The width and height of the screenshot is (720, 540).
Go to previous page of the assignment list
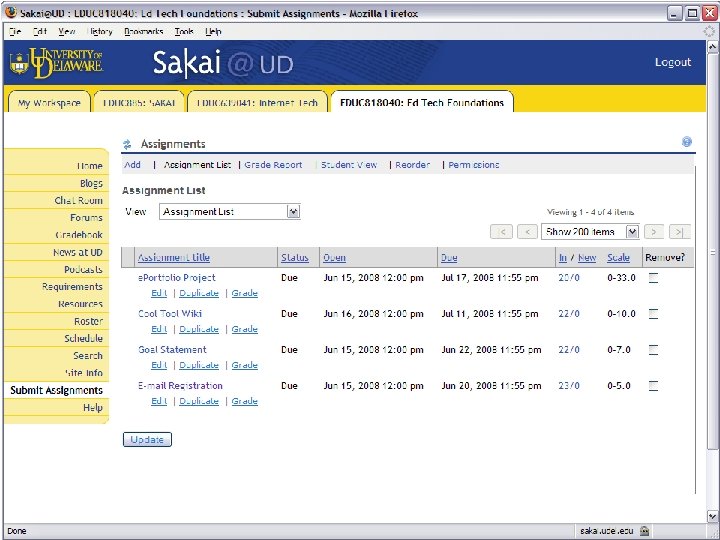pyautogui.click(x=527, y=232)
